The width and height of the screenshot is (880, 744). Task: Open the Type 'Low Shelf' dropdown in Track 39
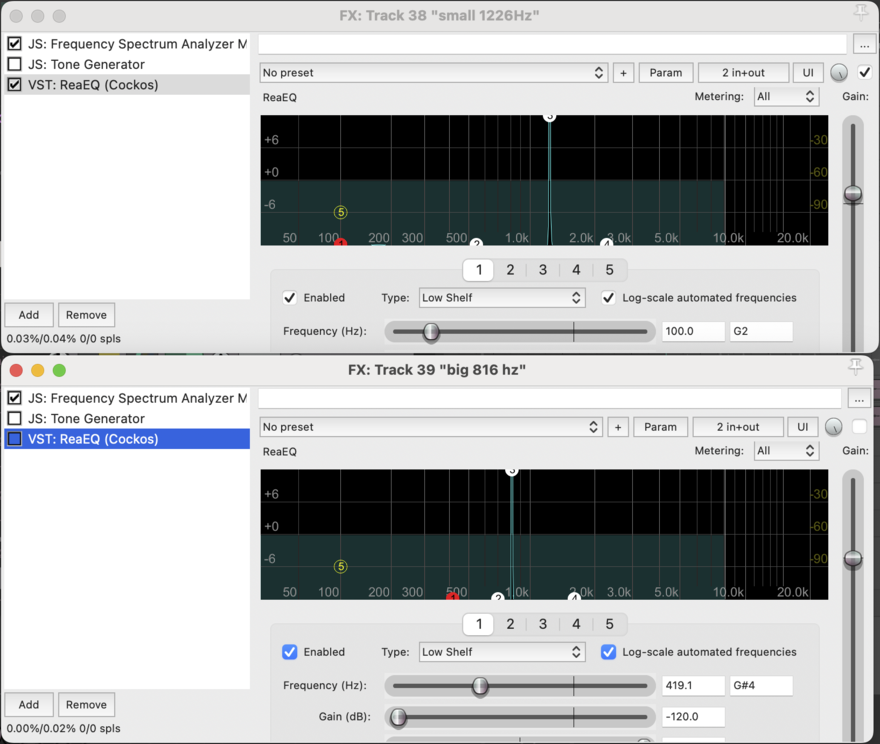[x=501, y=652]
